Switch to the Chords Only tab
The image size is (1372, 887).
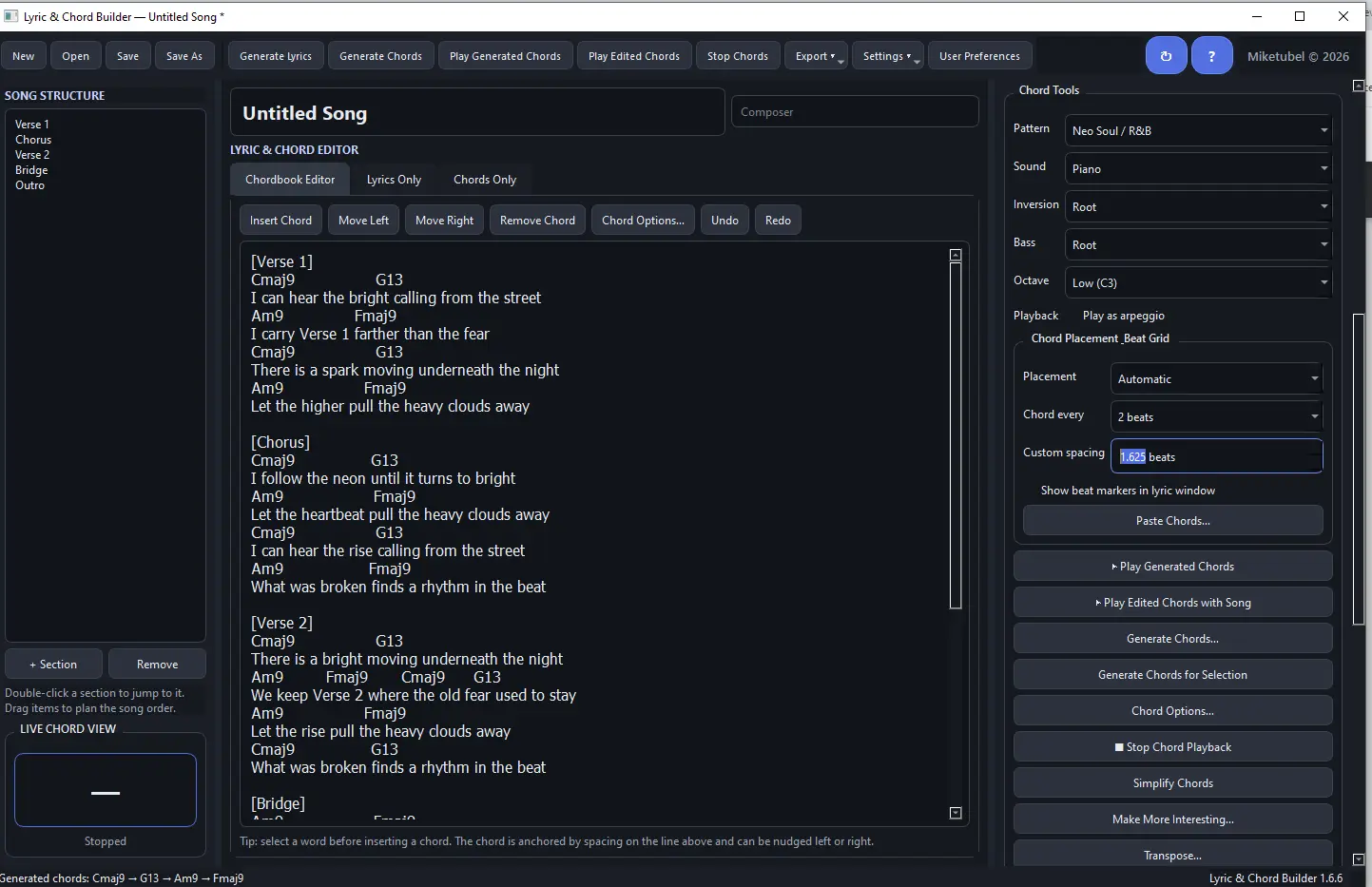(x=485, y=180)
